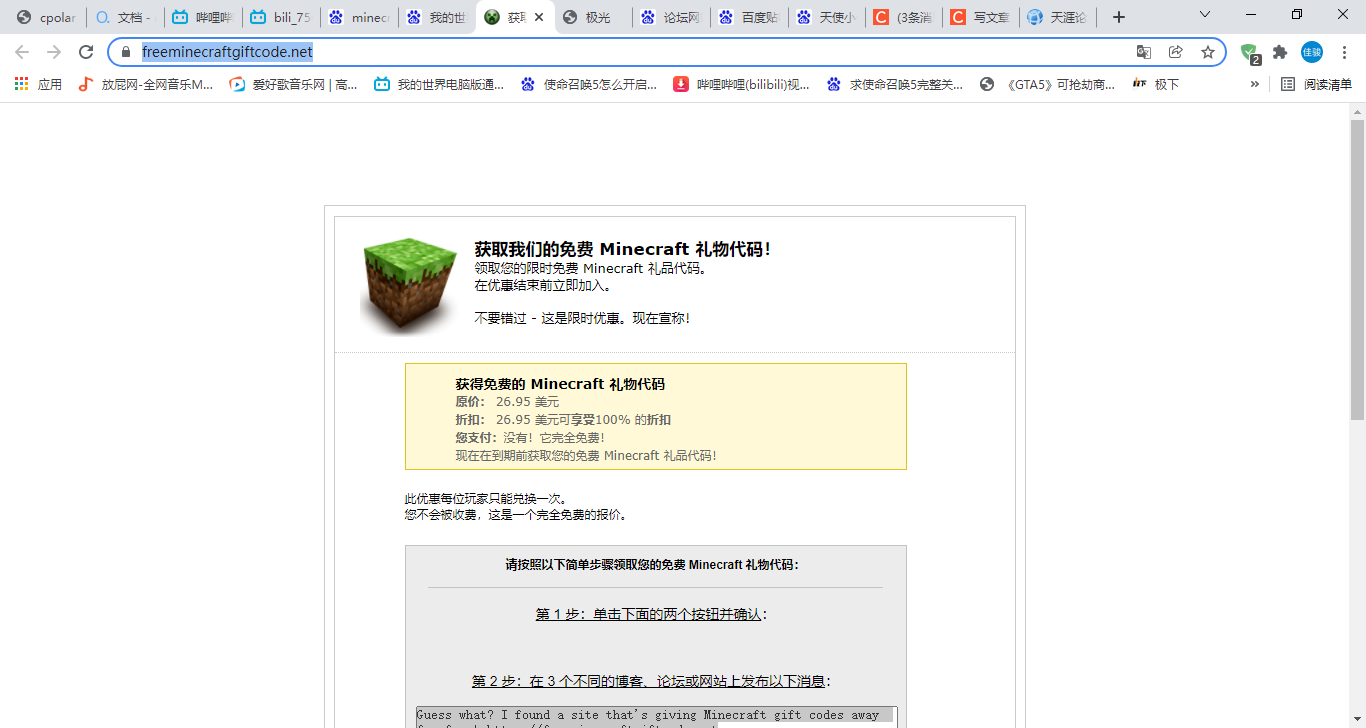This screenshot has width=1366, height=728.
Task: Open the 论坛网 tab
Action: 670,17
